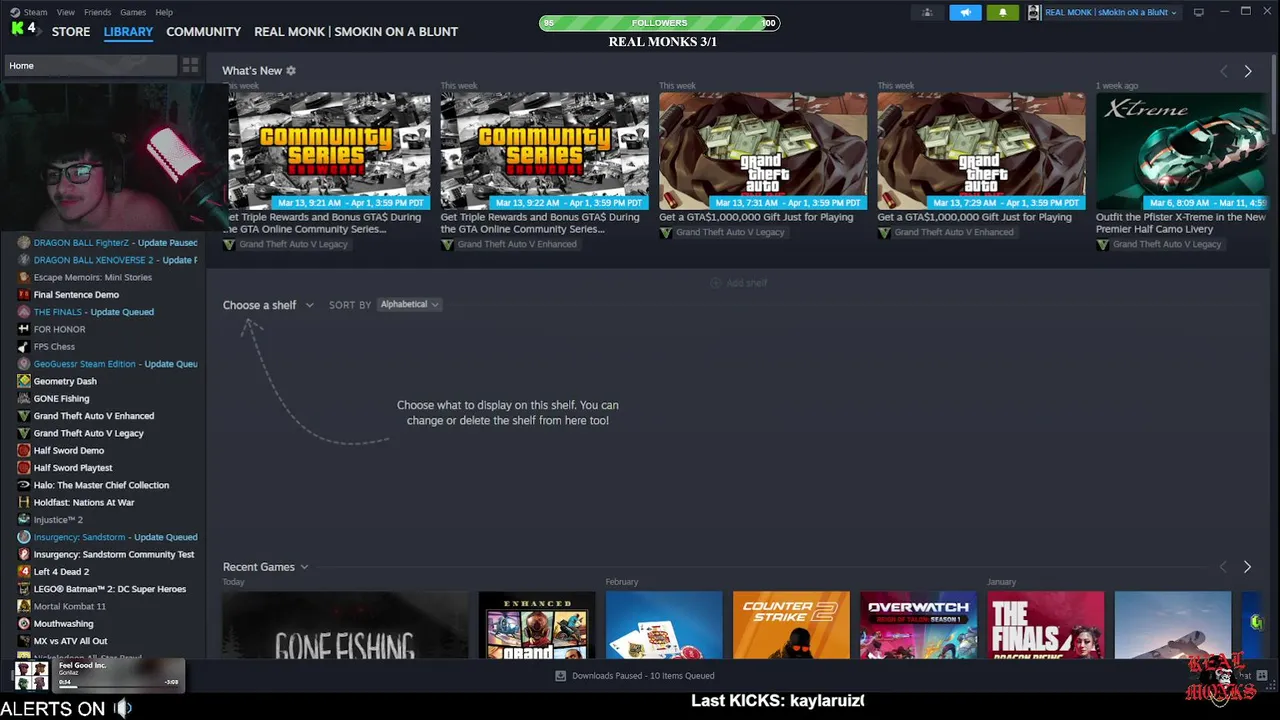The width and height of the screenshot is (1280, 720).
Task: Click the song progress bar in music overlay
Action: [x=118, y=688]
